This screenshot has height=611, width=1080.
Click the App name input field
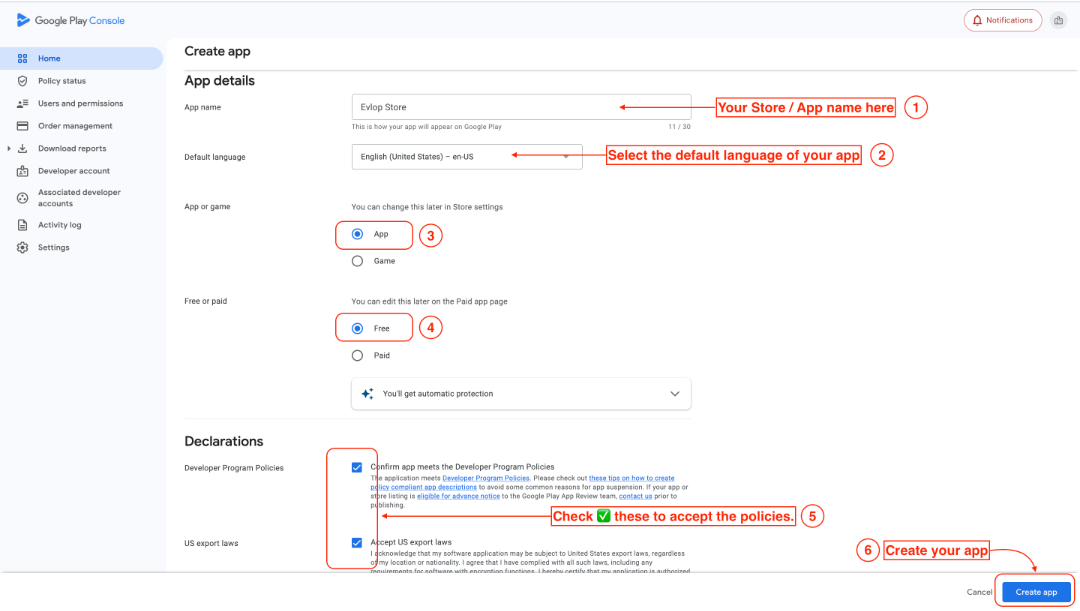(x=521, y=107)
